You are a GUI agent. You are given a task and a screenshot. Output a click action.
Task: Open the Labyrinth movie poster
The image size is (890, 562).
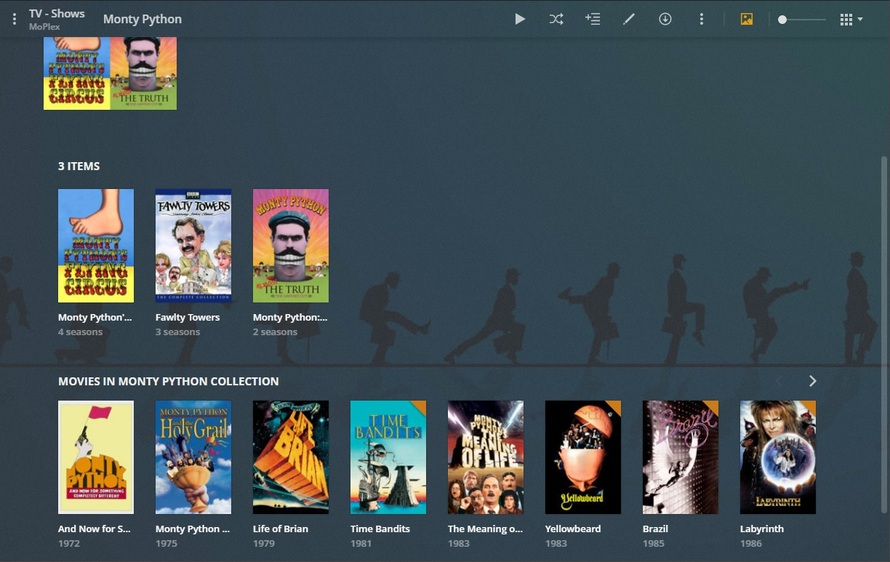(x=778, y=458)
